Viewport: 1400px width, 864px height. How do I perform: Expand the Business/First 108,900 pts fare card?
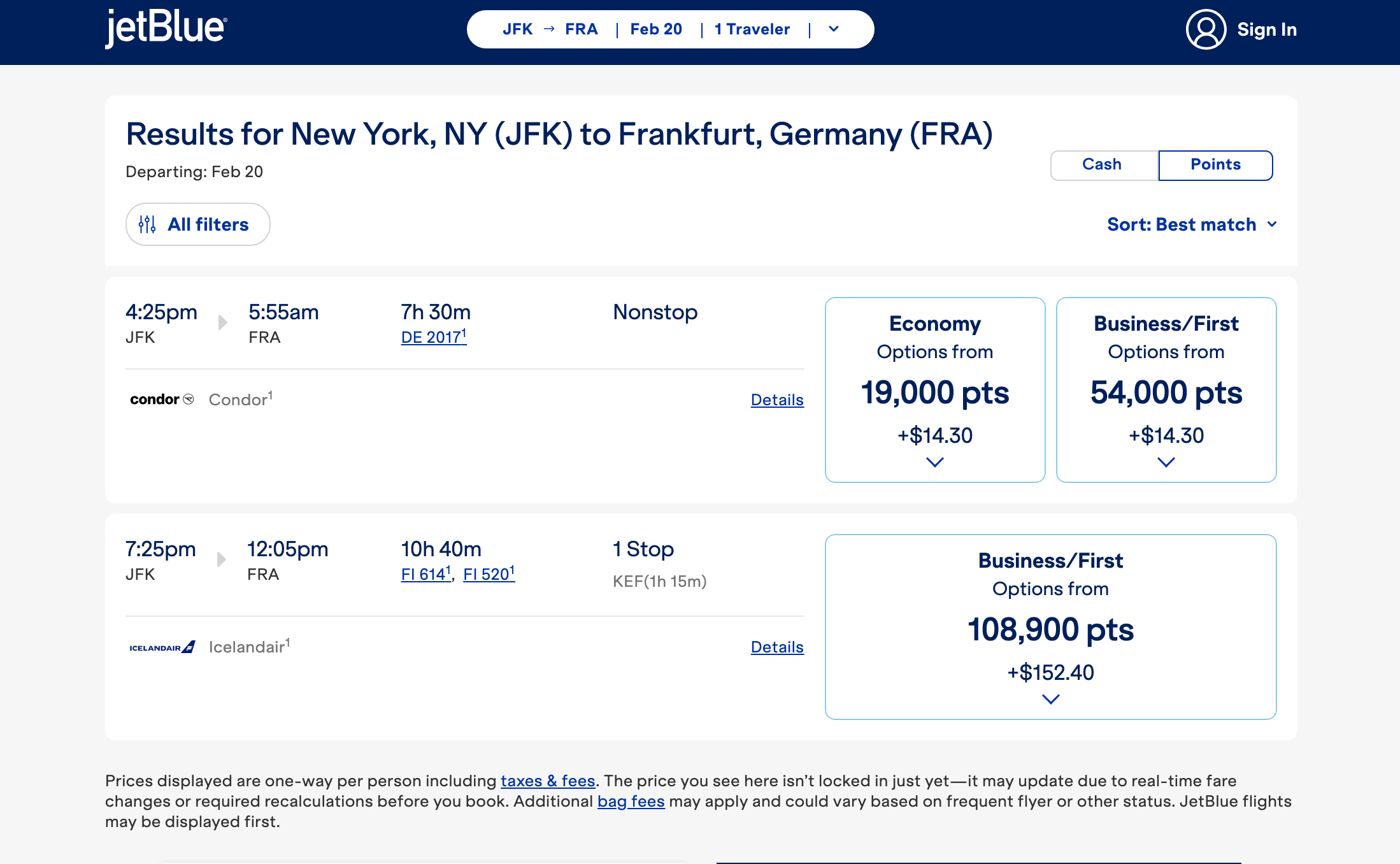[x=1050, y=699]
